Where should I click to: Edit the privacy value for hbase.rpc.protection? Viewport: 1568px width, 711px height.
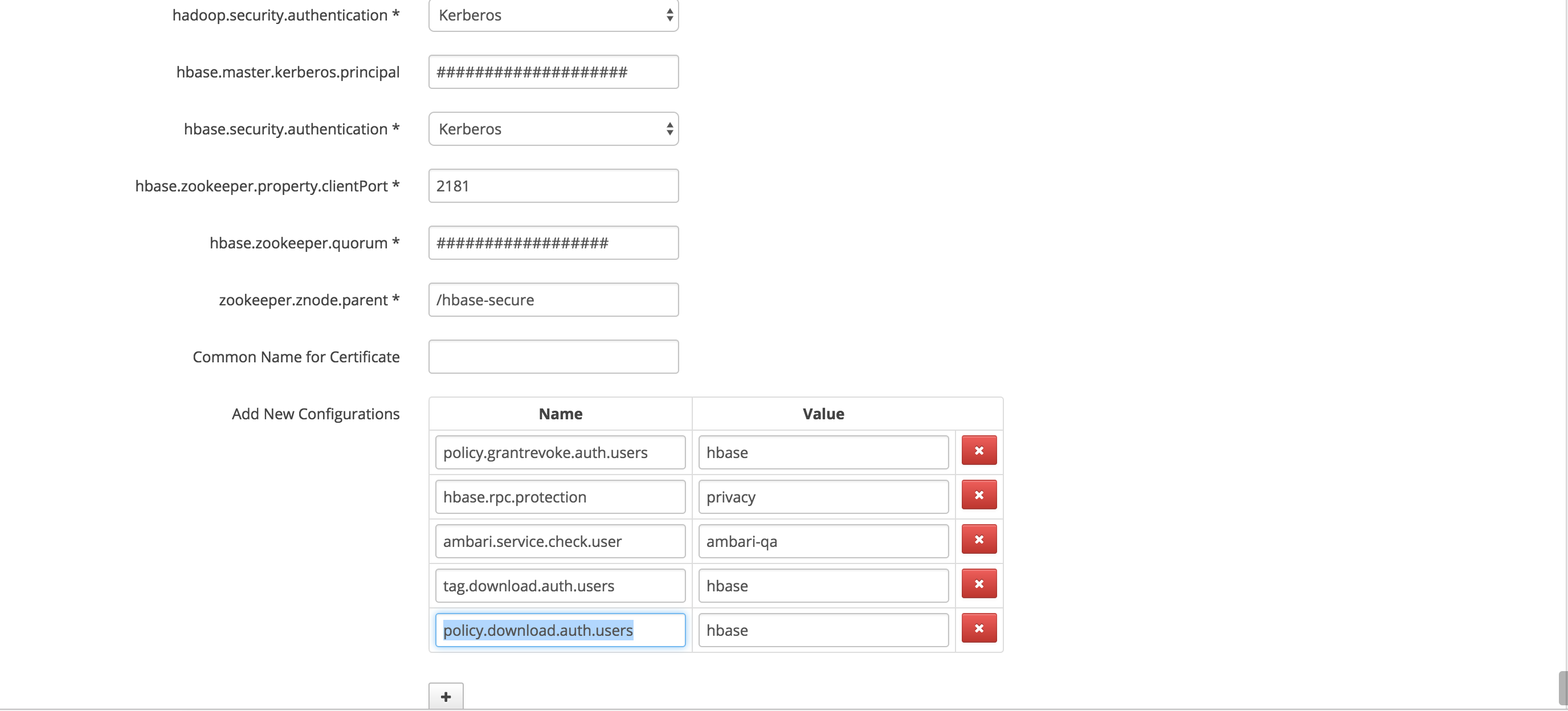(x=823, y=496)
